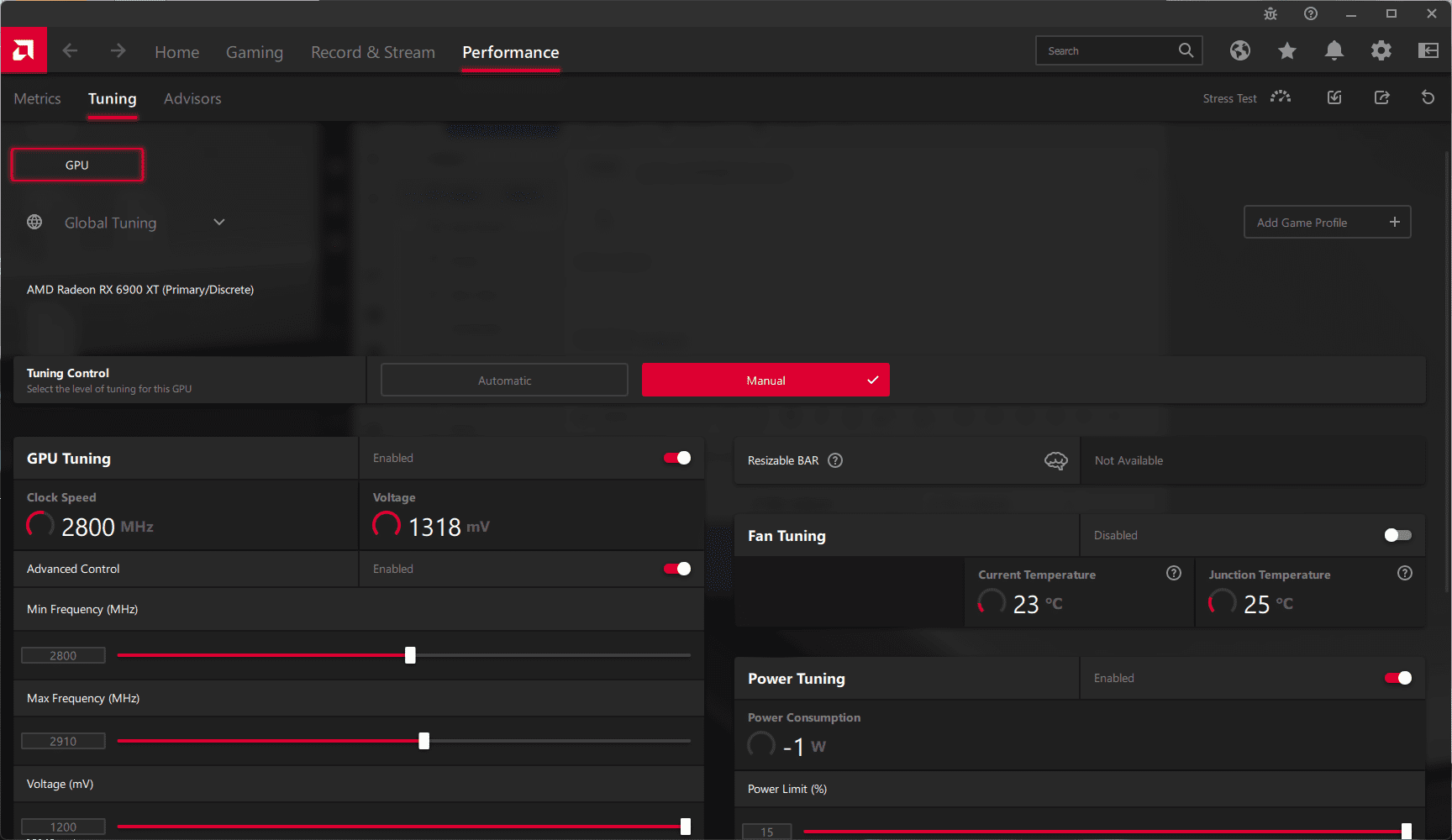Switch to the Advisors sub-tab
This screenshot has height=840, width=1452.
(192, 98)
